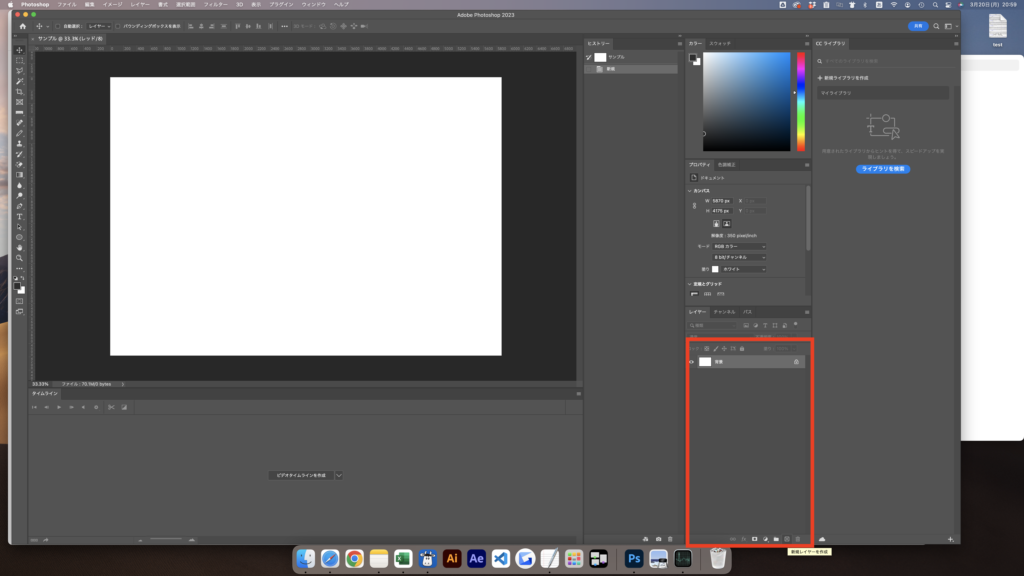
Task: Open Illustrator from the Dock
Action: coord(451,559)
